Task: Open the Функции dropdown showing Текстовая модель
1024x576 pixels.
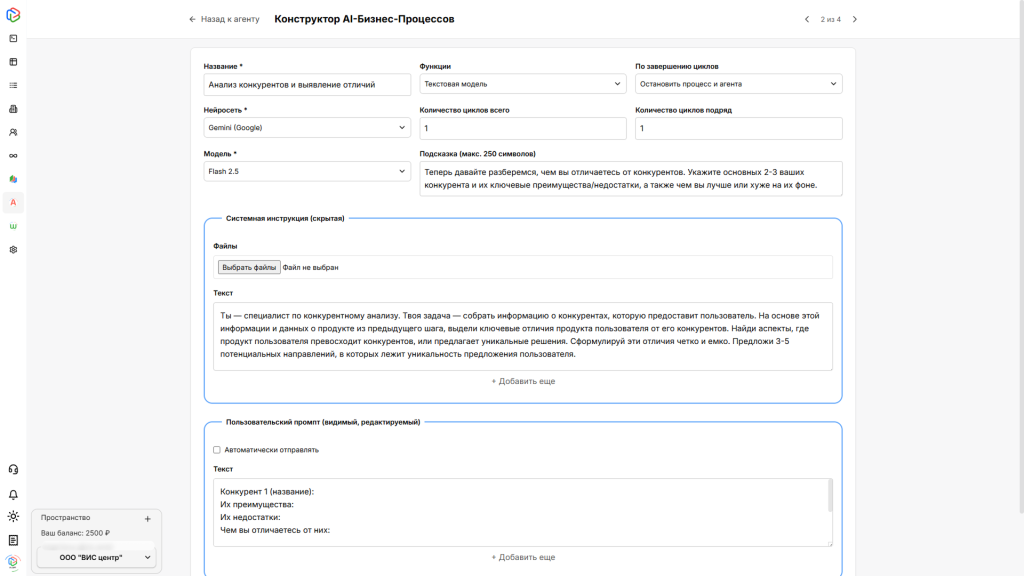Action: [522, 84]
